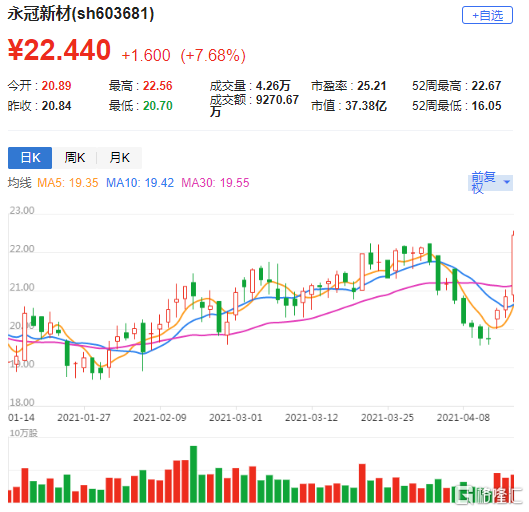This screenshot has width=529, height=512.
Task: Click previous close value 20.84
Action: (x=56, y=106)
